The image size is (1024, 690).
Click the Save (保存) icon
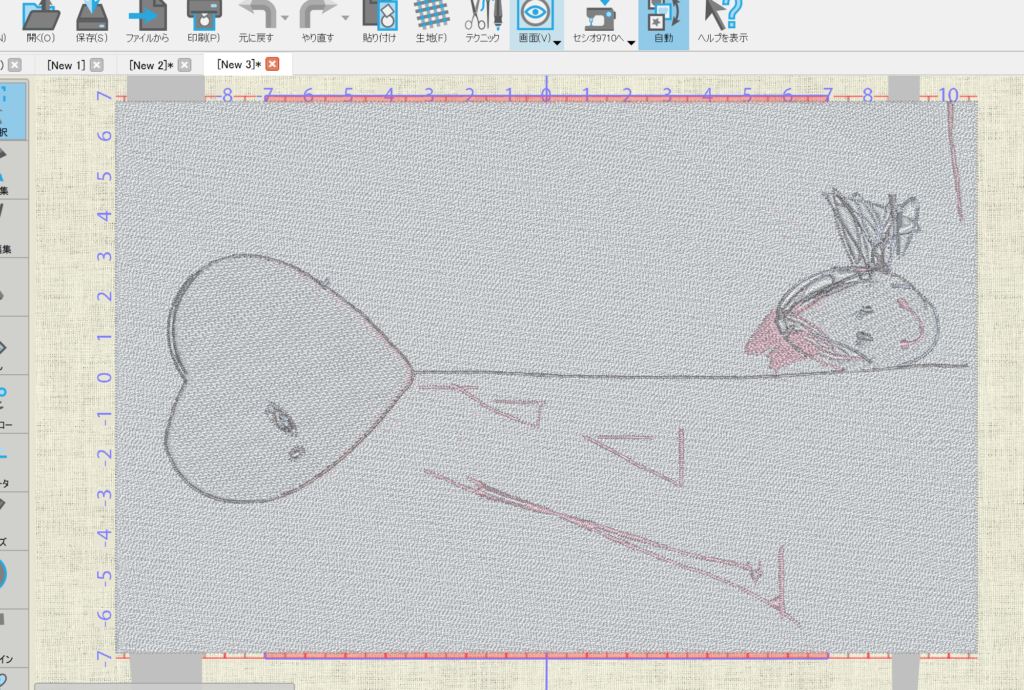click(92, 17)
